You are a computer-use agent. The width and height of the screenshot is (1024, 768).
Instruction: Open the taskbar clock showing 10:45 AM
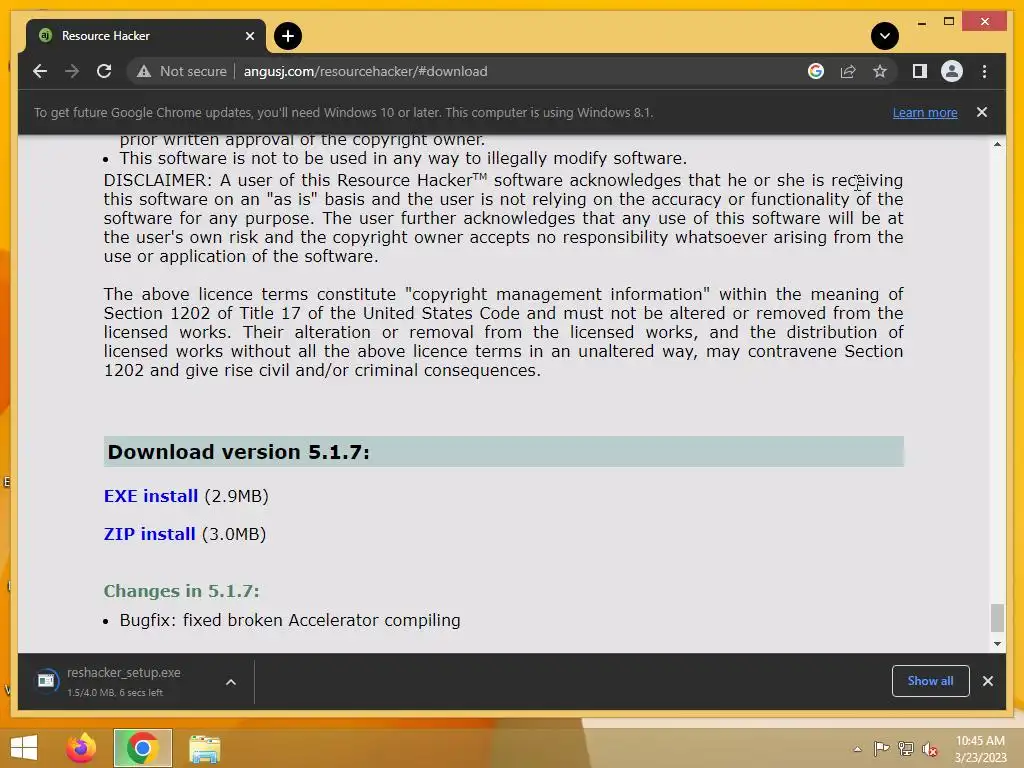pyautogui.click(x=980, y=749)
